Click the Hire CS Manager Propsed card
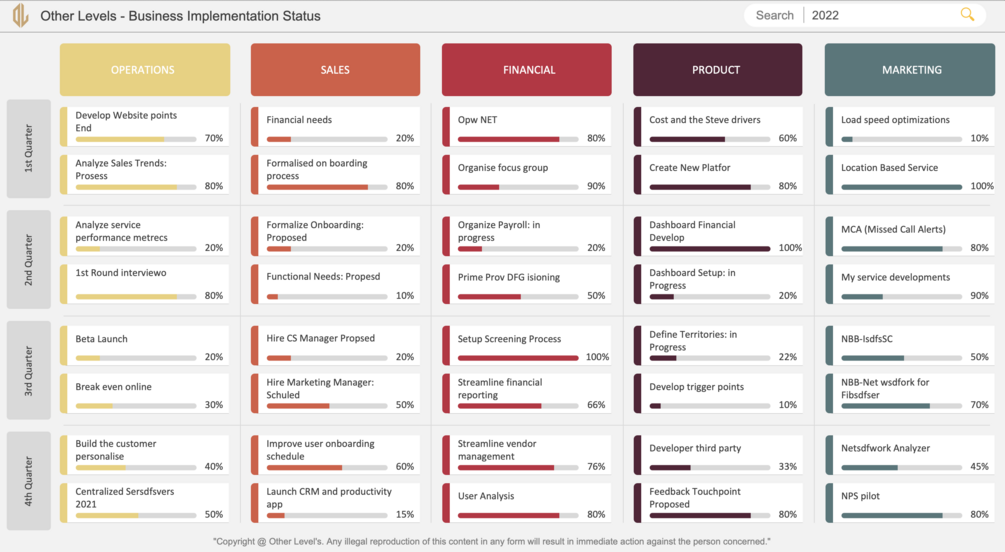 [335, 346]
